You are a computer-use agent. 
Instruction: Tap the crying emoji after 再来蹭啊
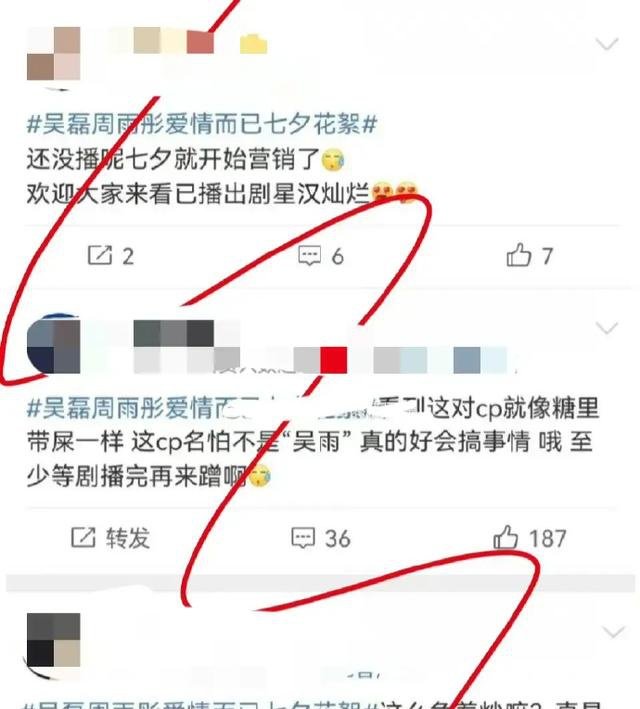click(259, 476)
